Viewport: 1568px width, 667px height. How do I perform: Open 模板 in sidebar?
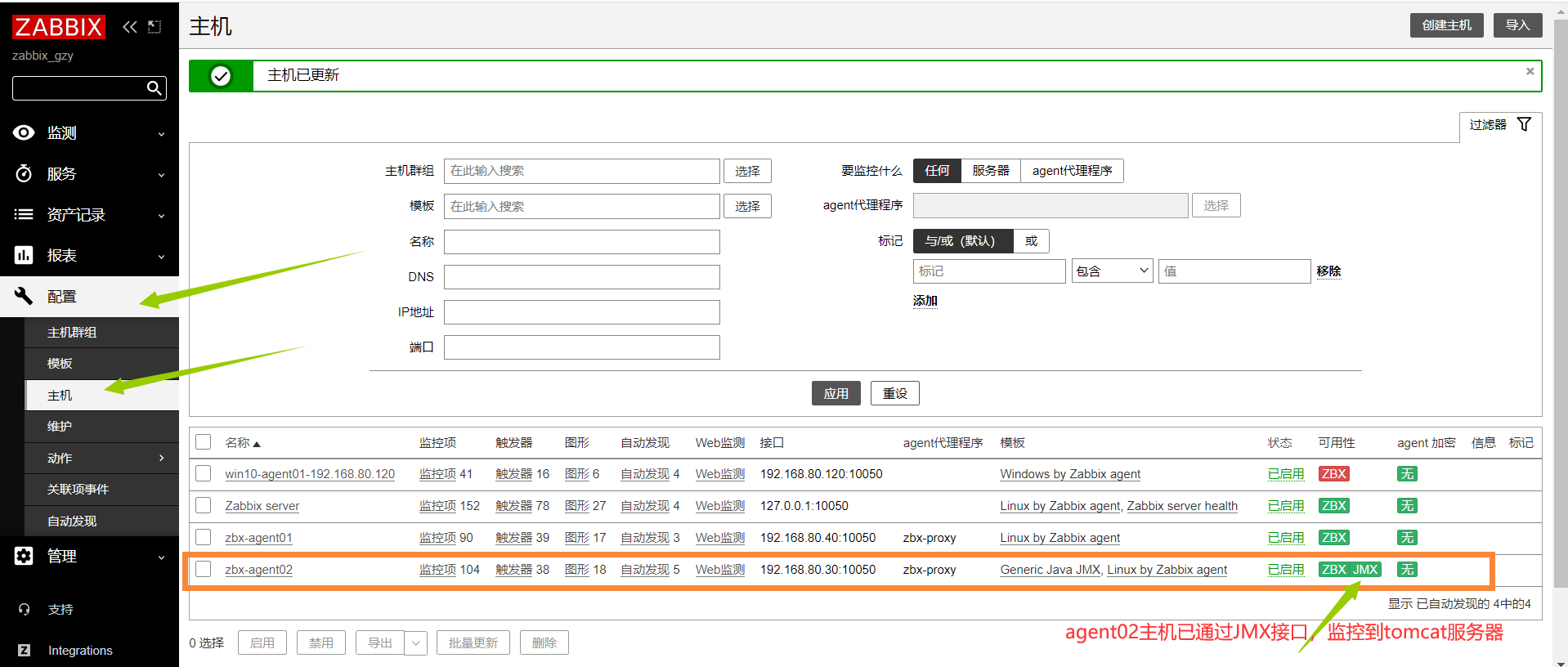point(101,364)
